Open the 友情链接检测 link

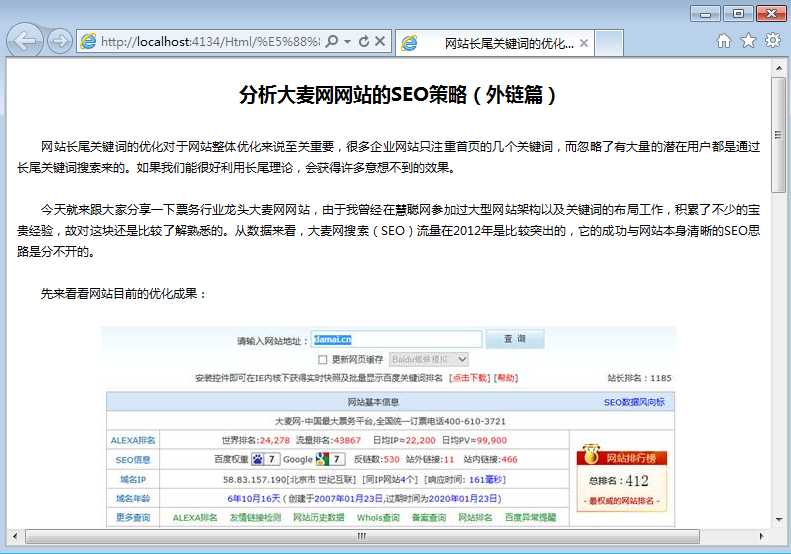(x=255, y=518)
